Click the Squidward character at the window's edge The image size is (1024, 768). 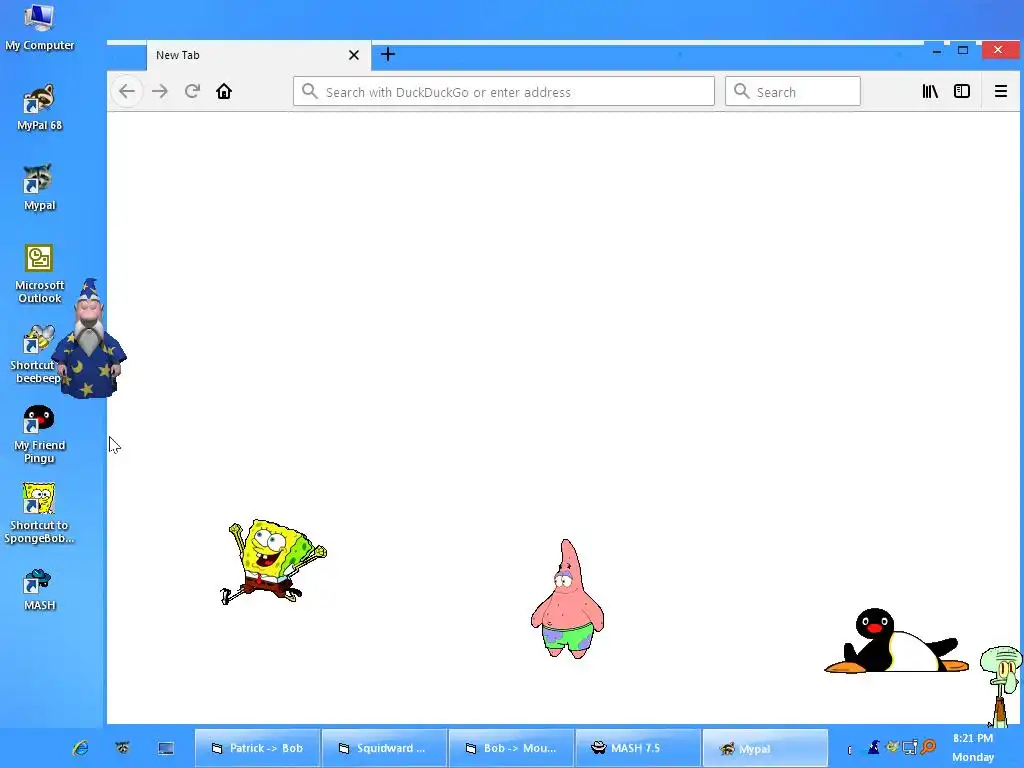click(1001, 685)
